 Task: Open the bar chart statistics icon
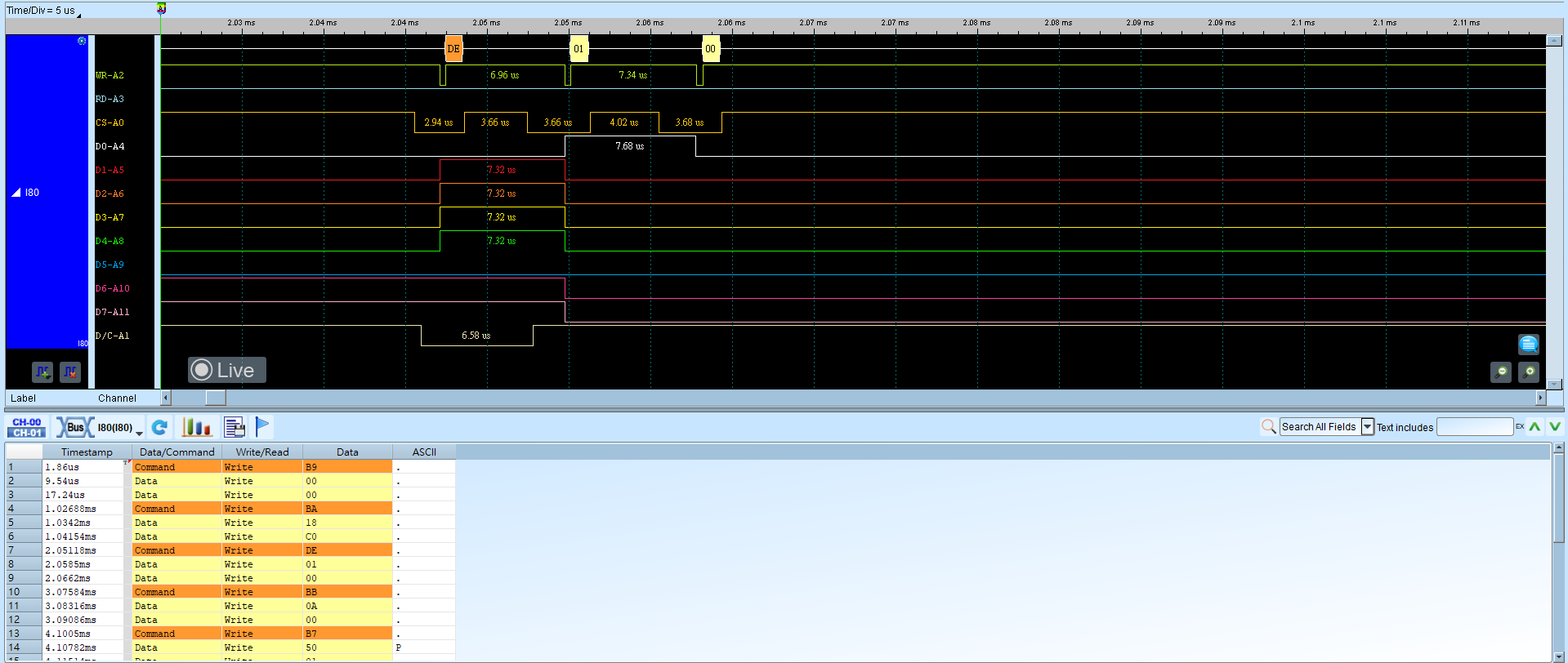[197, 427]
